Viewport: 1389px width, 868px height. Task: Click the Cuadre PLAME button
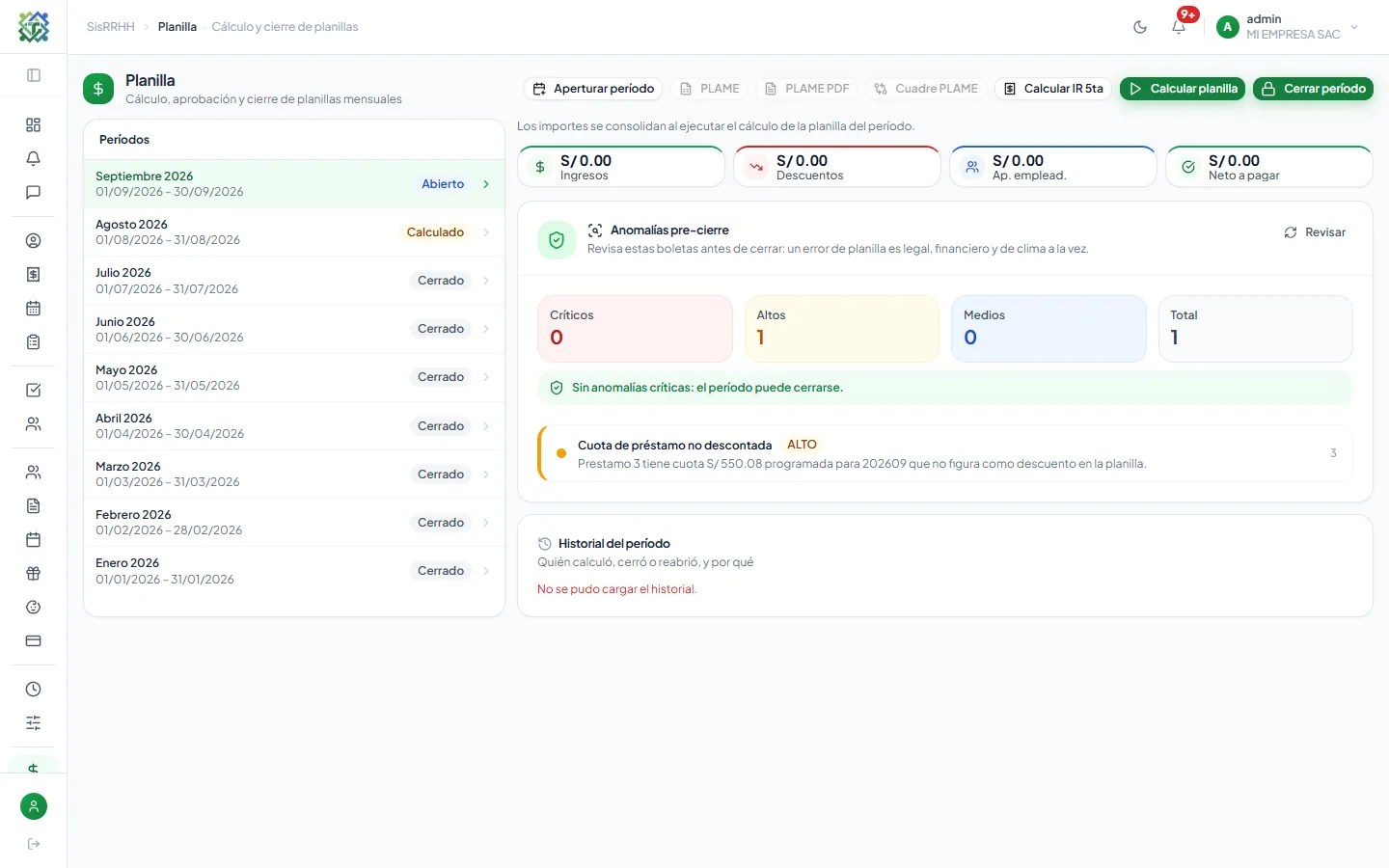926,89
